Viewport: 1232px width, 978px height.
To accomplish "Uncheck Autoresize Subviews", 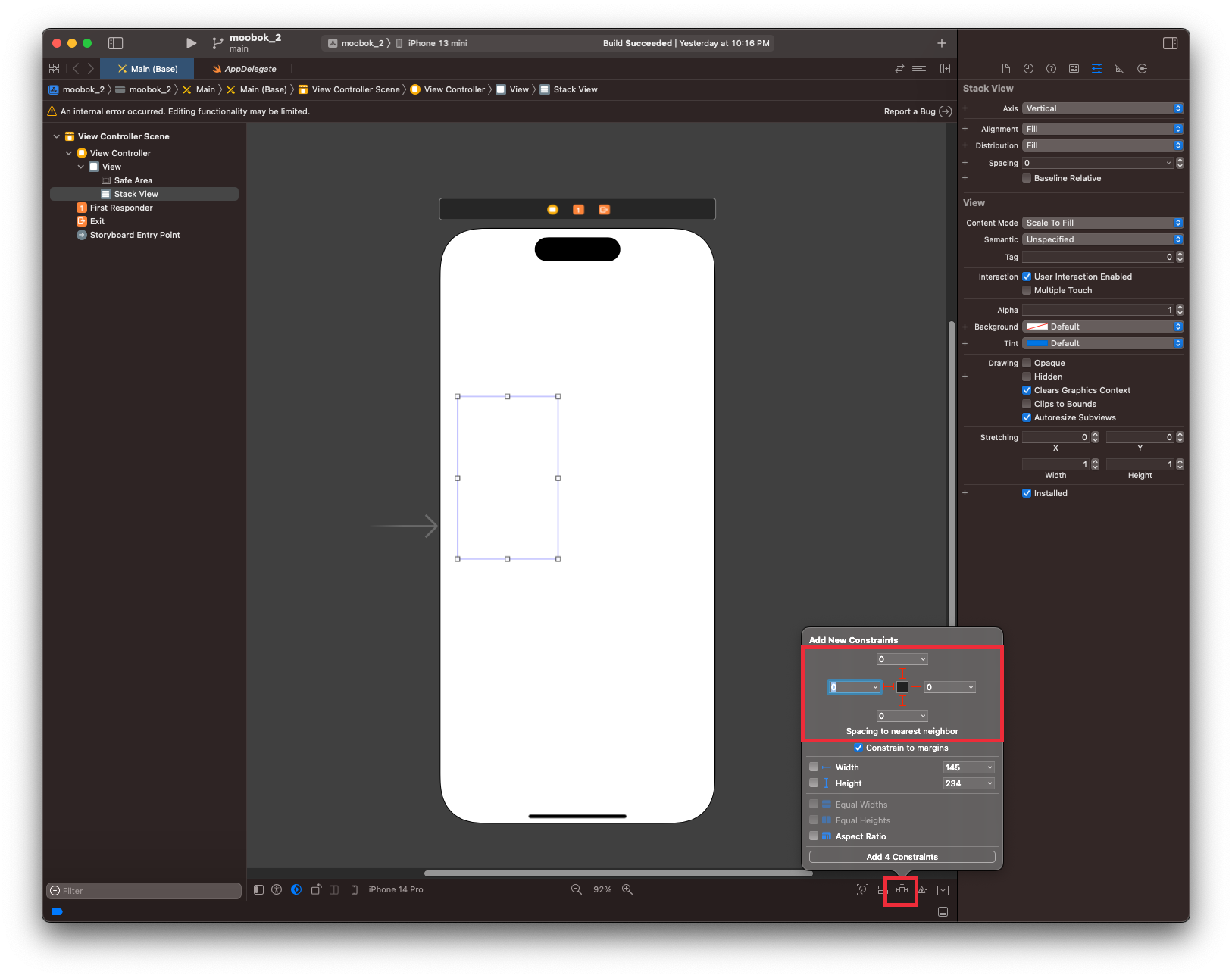I will [x=1027, y=418].
